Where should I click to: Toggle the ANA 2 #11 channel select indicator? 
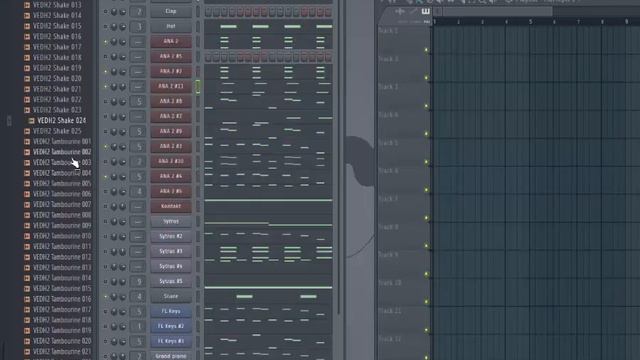pyautogui.click(x=198, y=87)
